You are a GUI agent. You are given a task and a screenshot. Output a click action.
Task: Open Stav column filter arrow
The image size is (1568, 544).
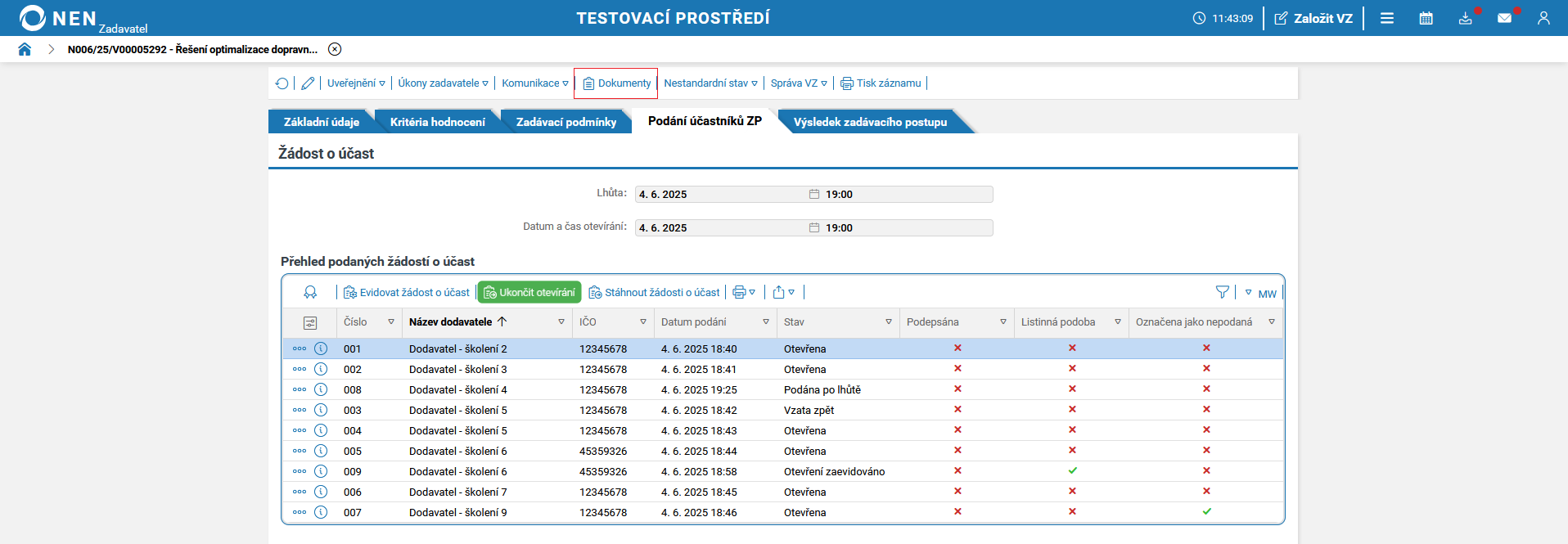point(889,322)
